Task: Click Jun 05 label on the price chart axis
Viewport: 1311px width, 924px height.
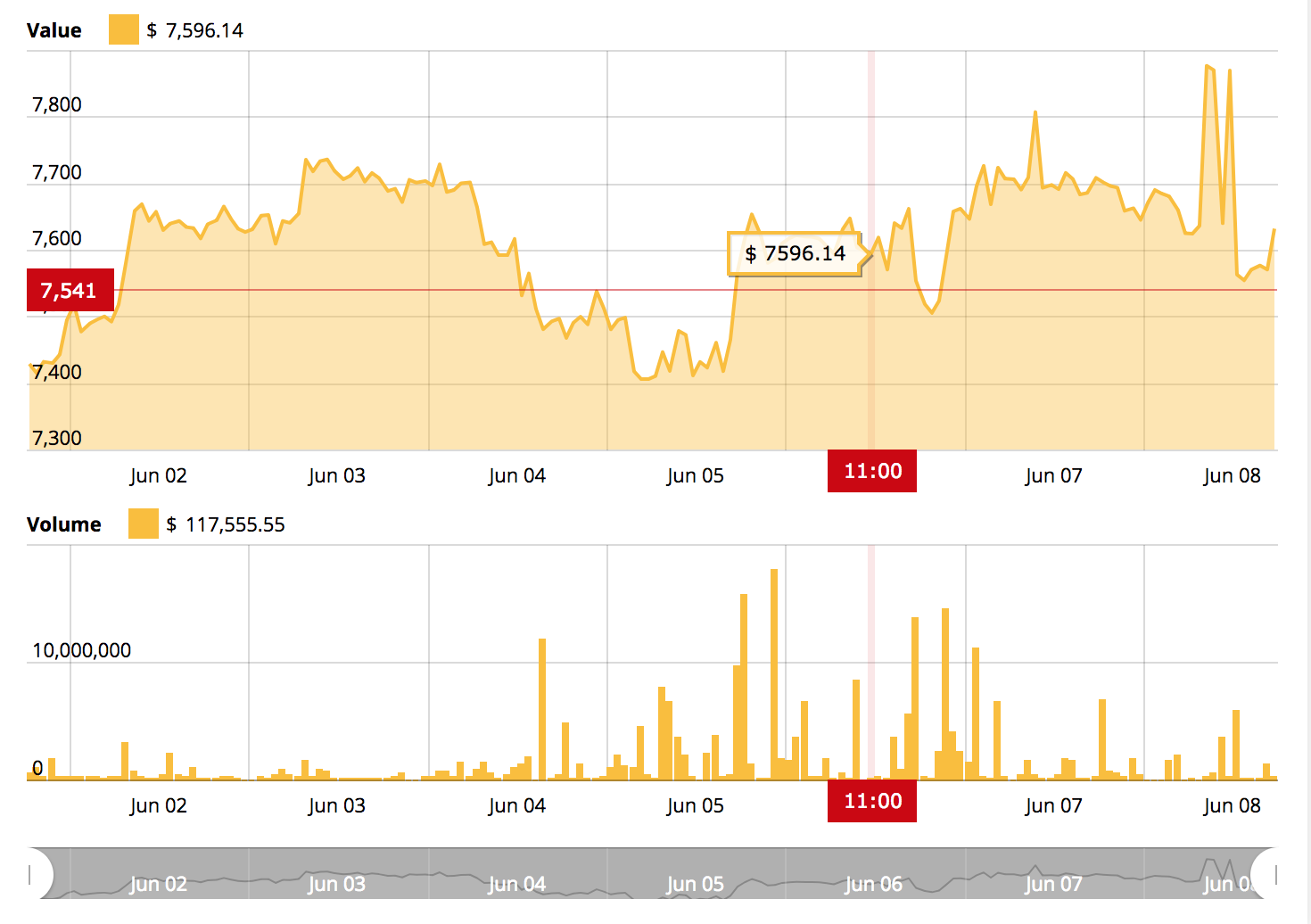Action: click(695, 474)
